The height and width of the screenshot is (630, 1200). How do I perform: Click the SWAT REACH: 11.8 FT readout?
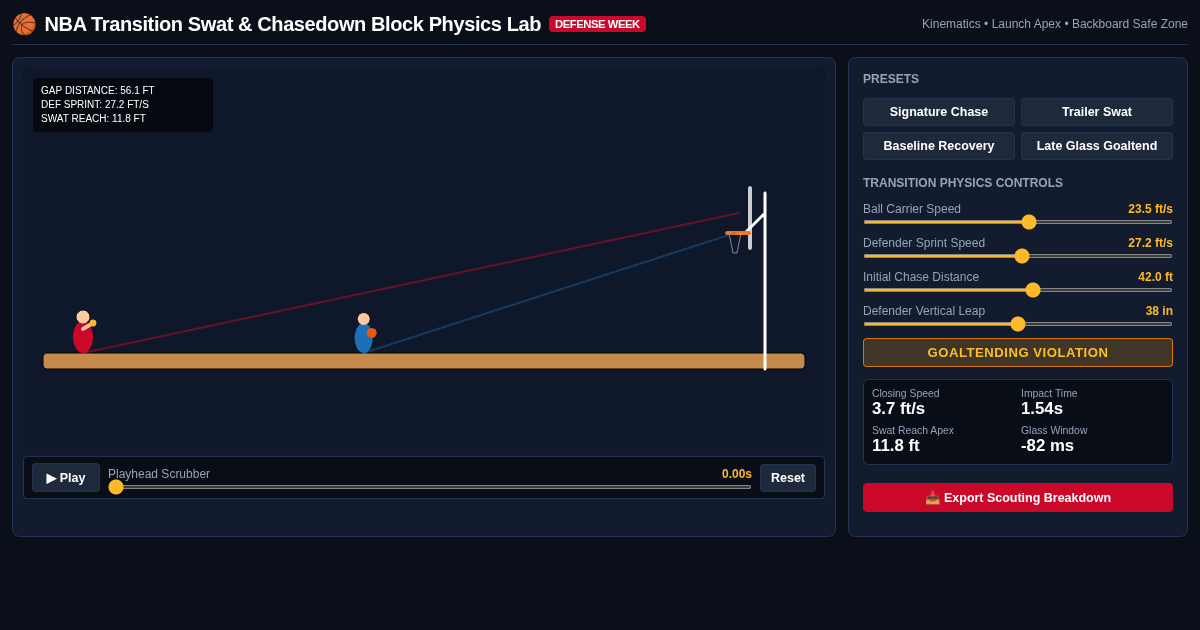(x=93, y=119)
